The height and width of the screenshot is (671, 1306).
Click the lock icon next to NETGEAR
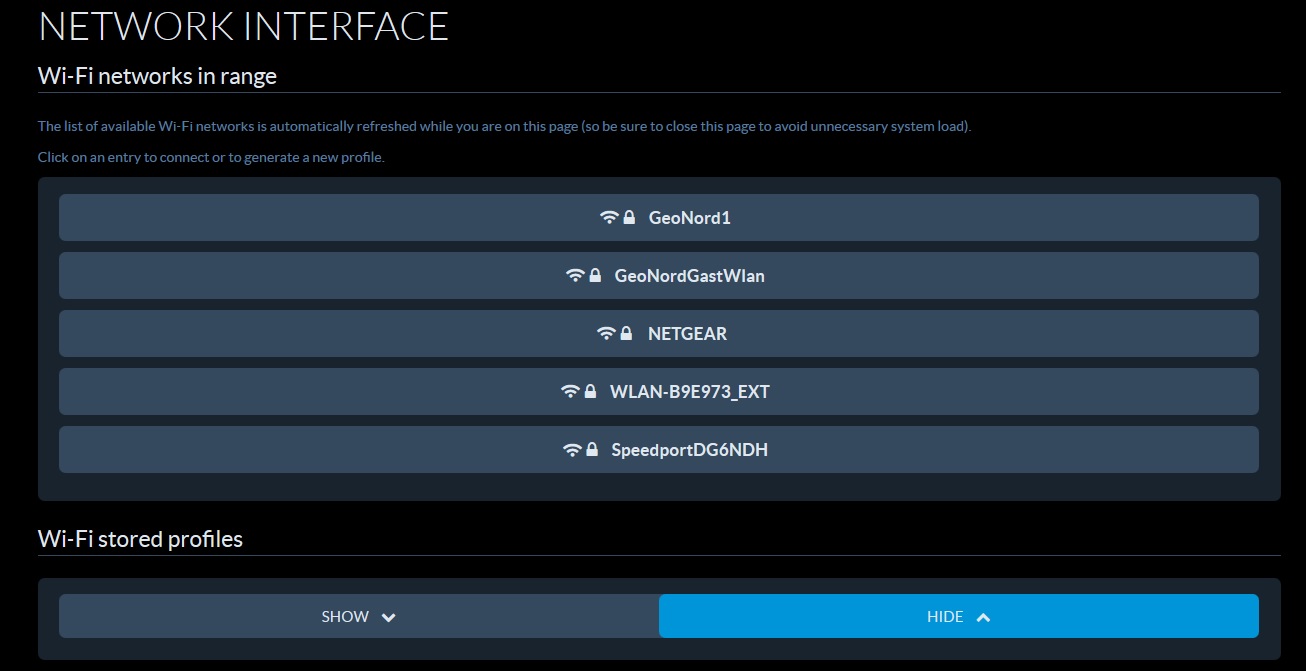pos(626,333)
